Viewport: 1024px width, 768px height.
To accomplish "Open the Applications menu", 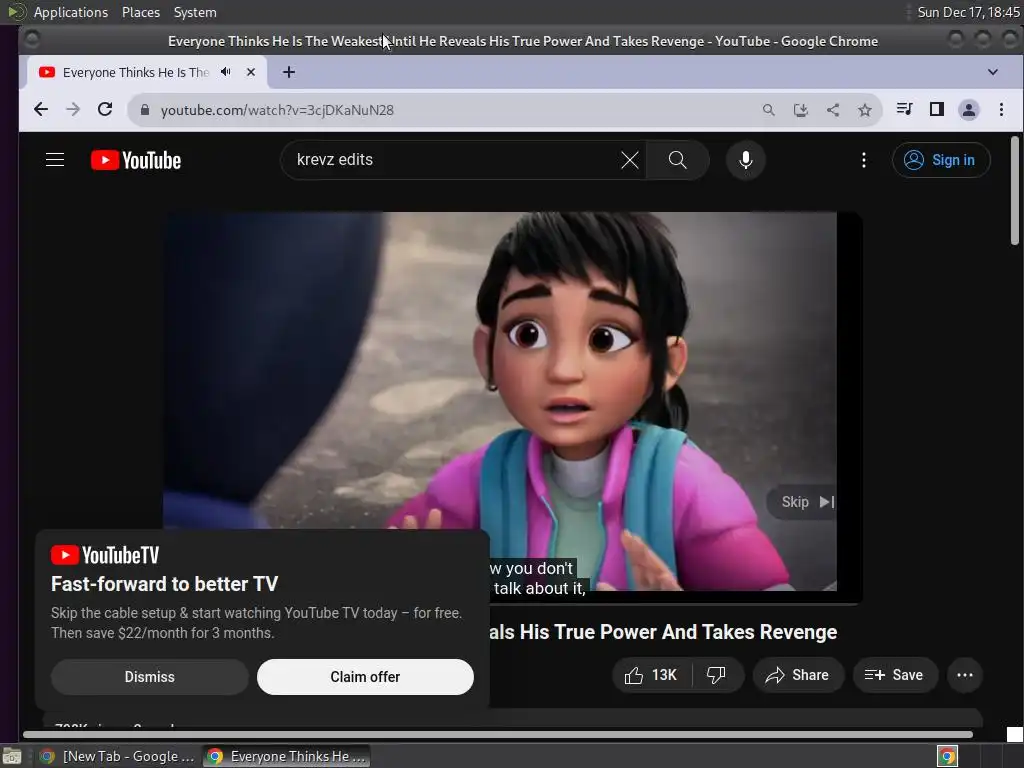I will tap(71, 12).
